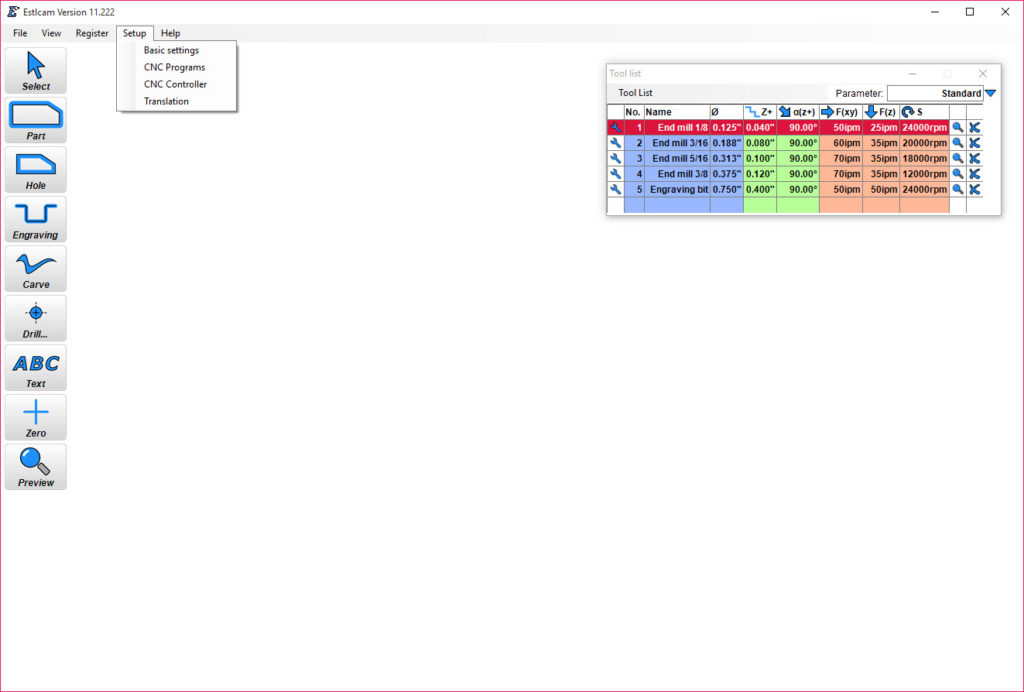1024x692 pixels.
Task: Click wrench icon for End mill 3/16
Action: point(615,143)
